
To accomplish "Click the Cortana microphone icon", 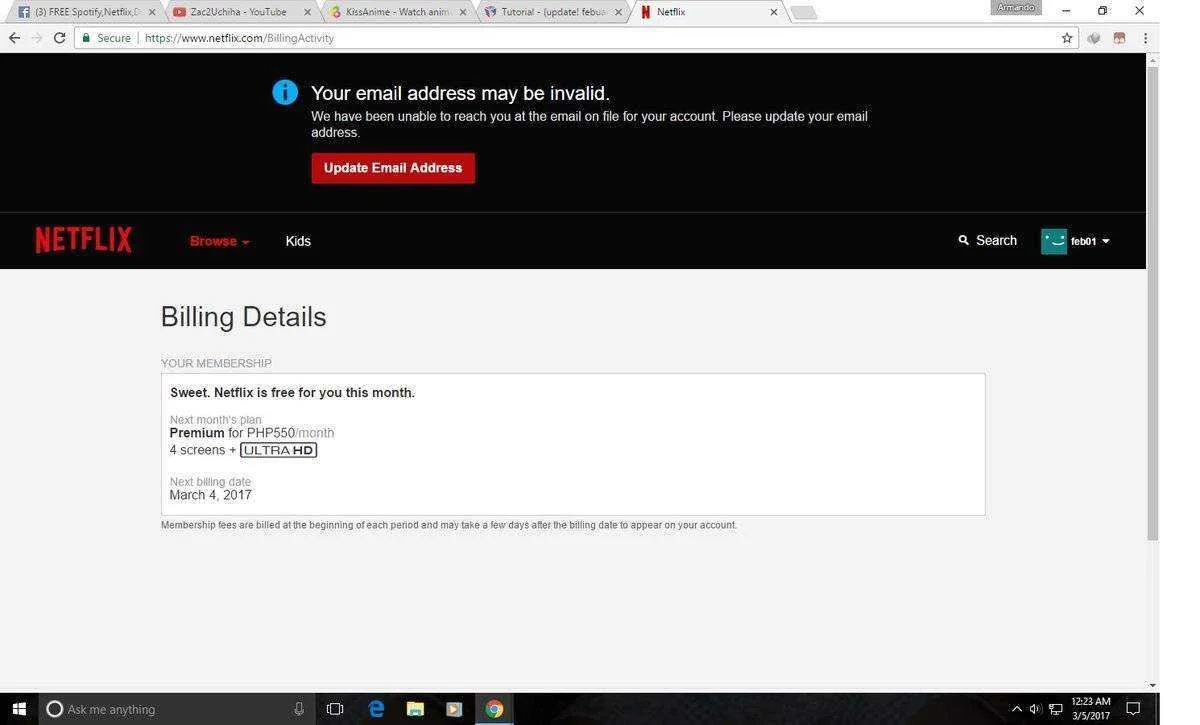I will point(298,709).
